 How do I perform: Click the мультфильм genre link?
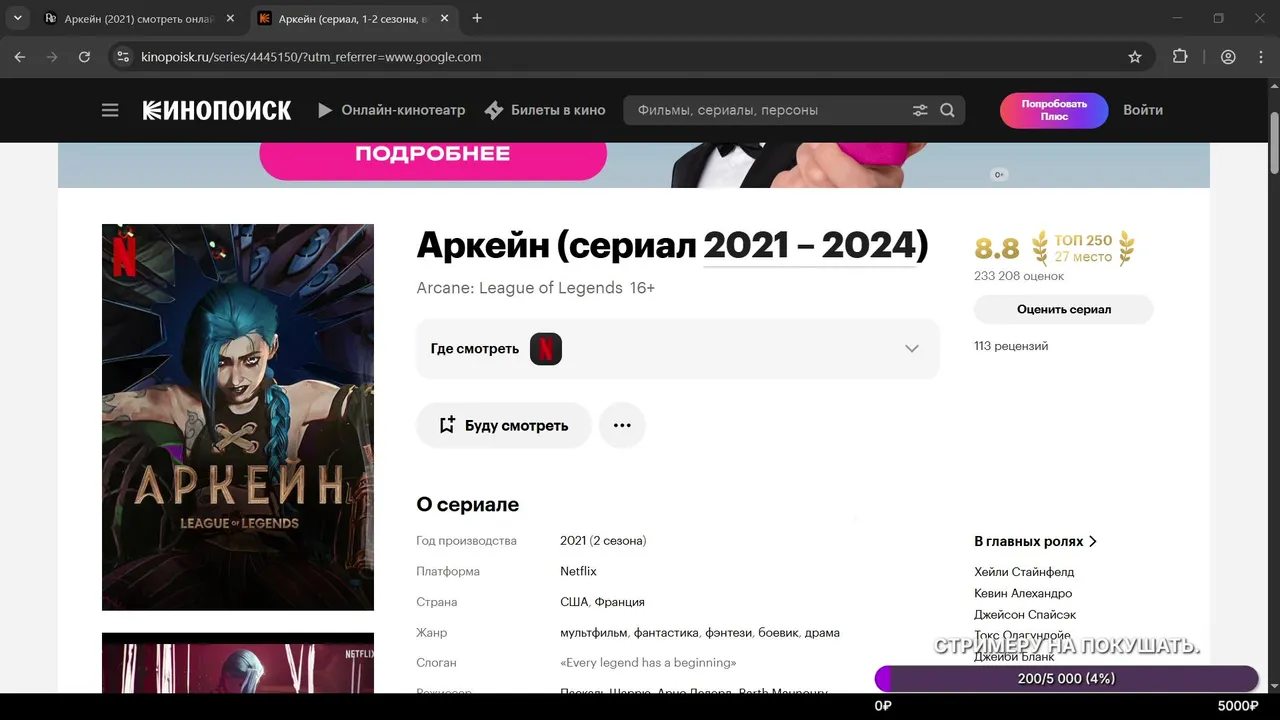pos(593,633)
